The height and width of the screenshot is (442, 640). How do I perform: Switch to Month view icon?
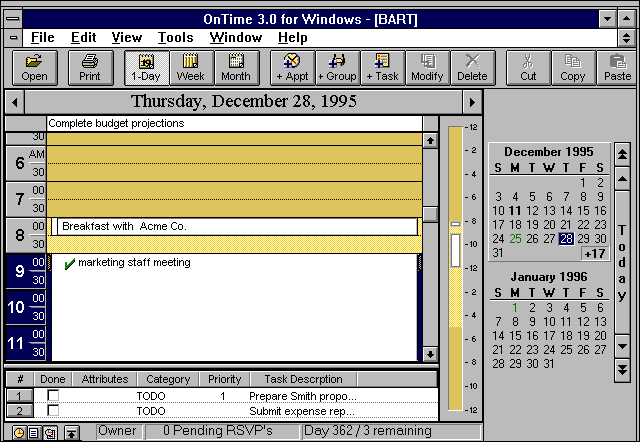[236, 67]
